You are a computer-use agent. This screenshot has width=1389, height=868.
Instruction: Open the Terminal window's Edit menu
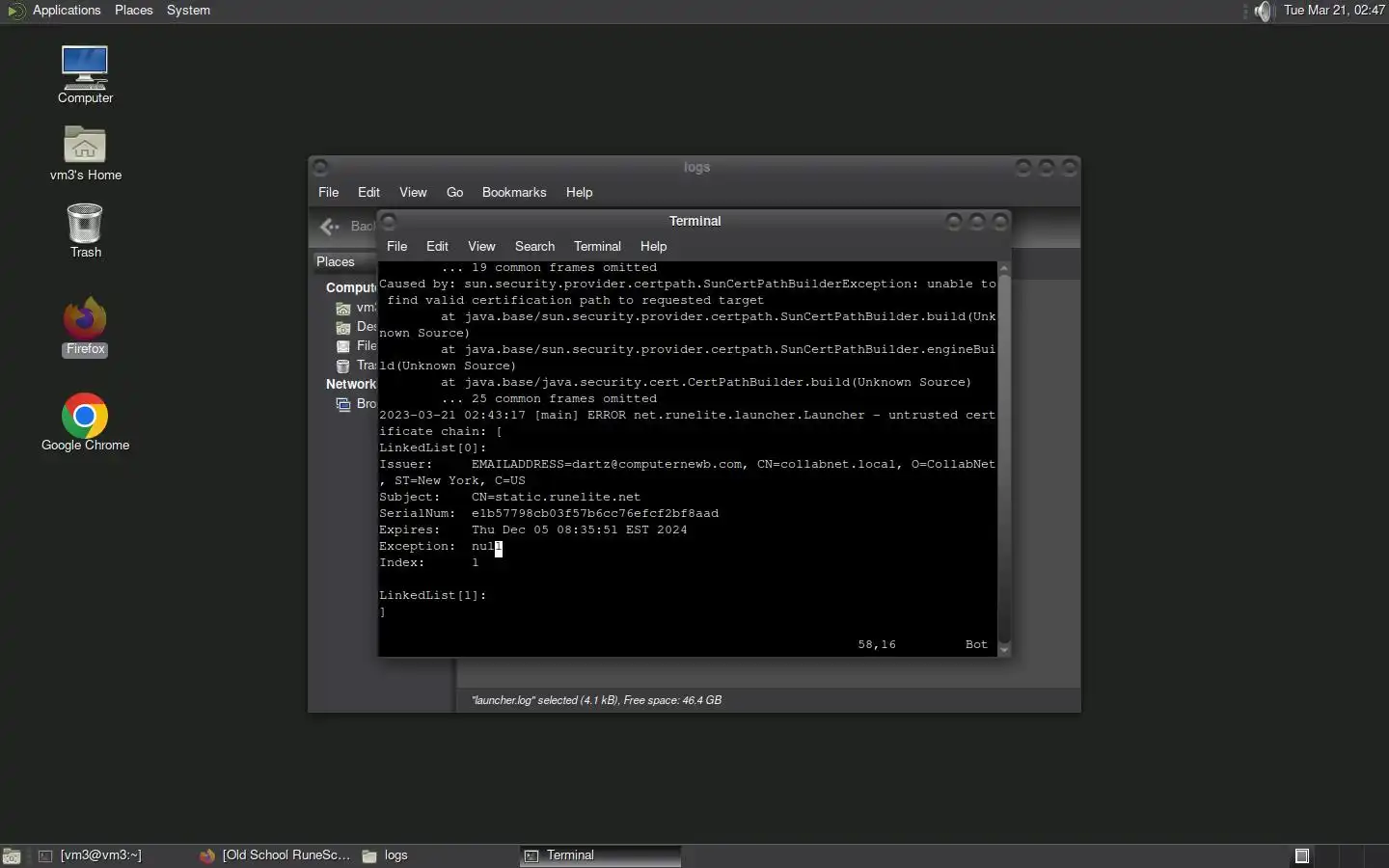tap(437, 246)
